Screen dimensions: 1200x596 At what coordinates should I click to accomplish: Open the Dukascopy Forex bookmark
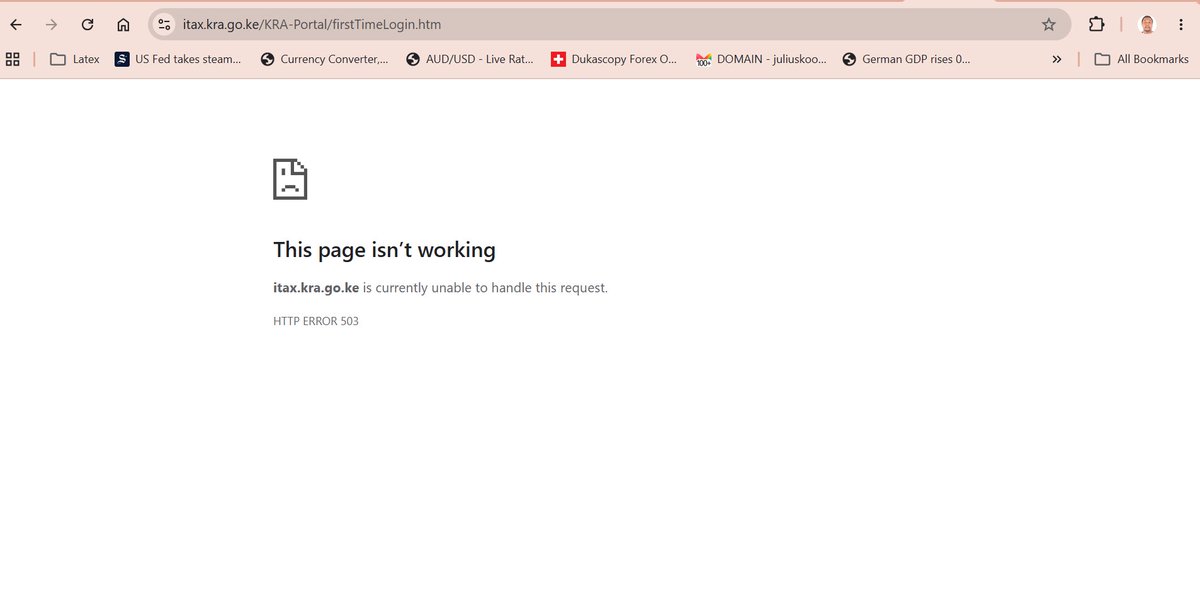(x=614, y=59)
